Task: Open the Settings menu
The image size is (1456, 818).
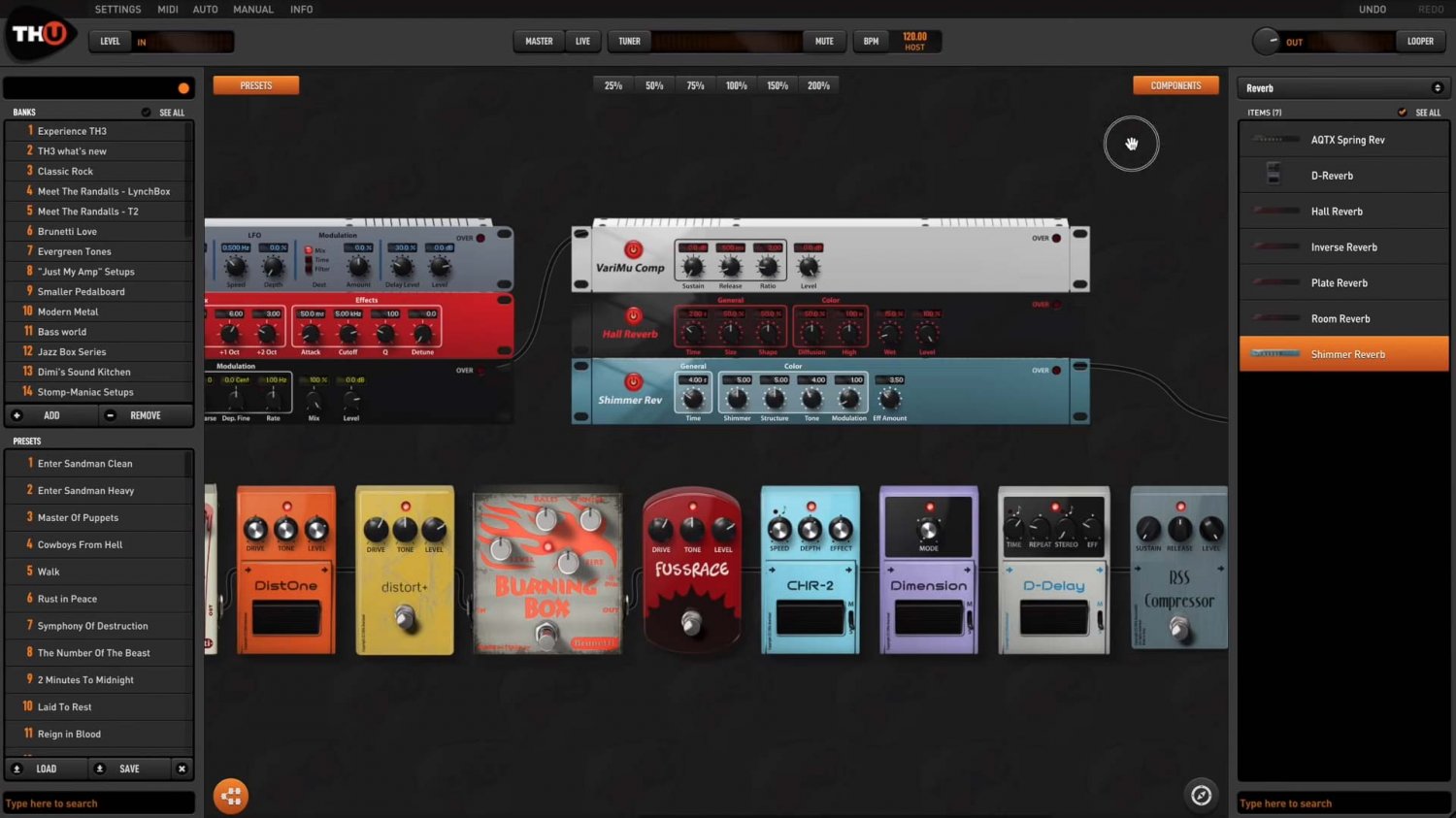Action: pos(118,10)
